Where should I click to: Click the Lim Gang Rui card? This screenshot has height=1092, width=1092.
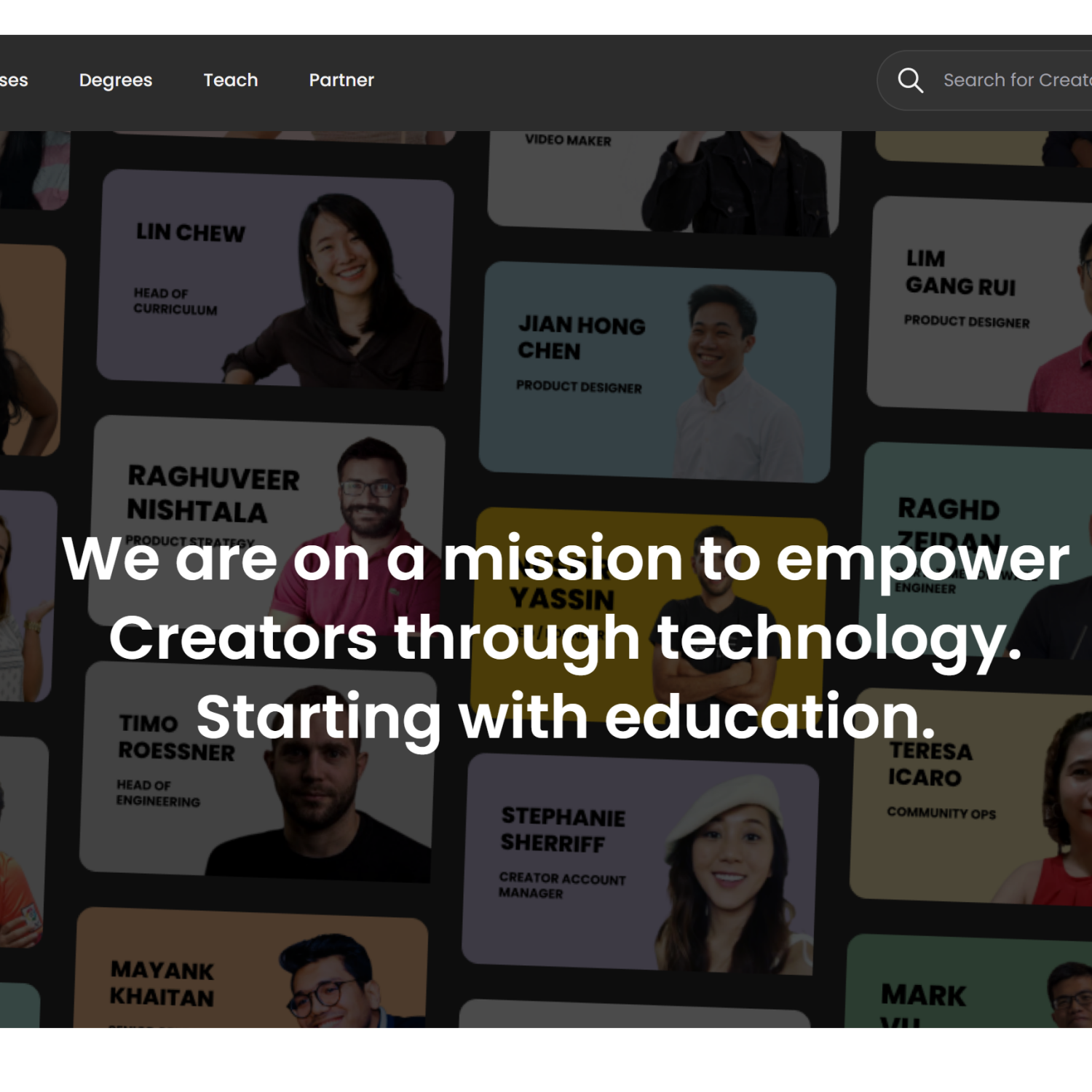point(979,306)
